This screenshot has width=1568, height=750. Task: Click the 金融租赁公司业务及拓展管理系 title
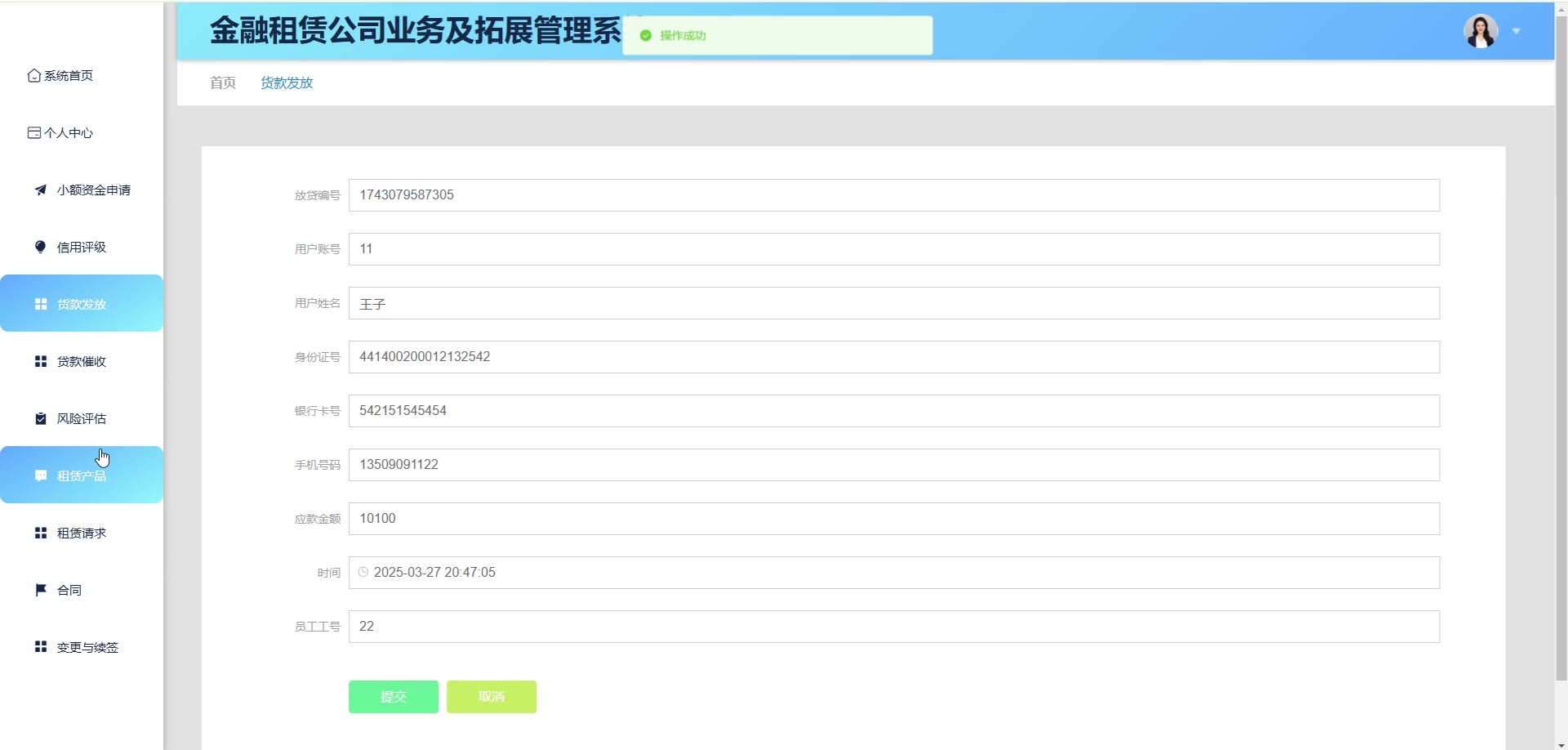416,31
